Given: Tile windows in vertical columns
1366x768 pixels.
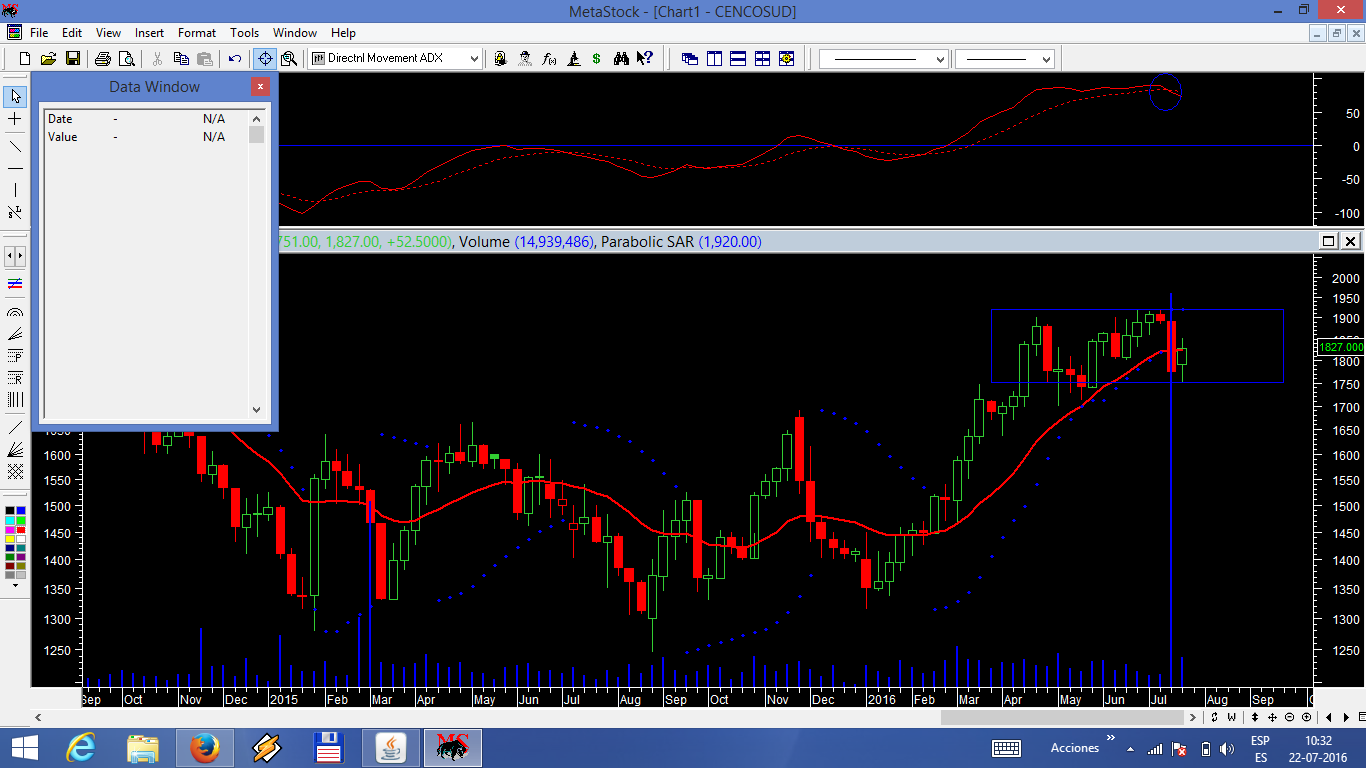Looking at the screenshot, I should coord(714,58).
